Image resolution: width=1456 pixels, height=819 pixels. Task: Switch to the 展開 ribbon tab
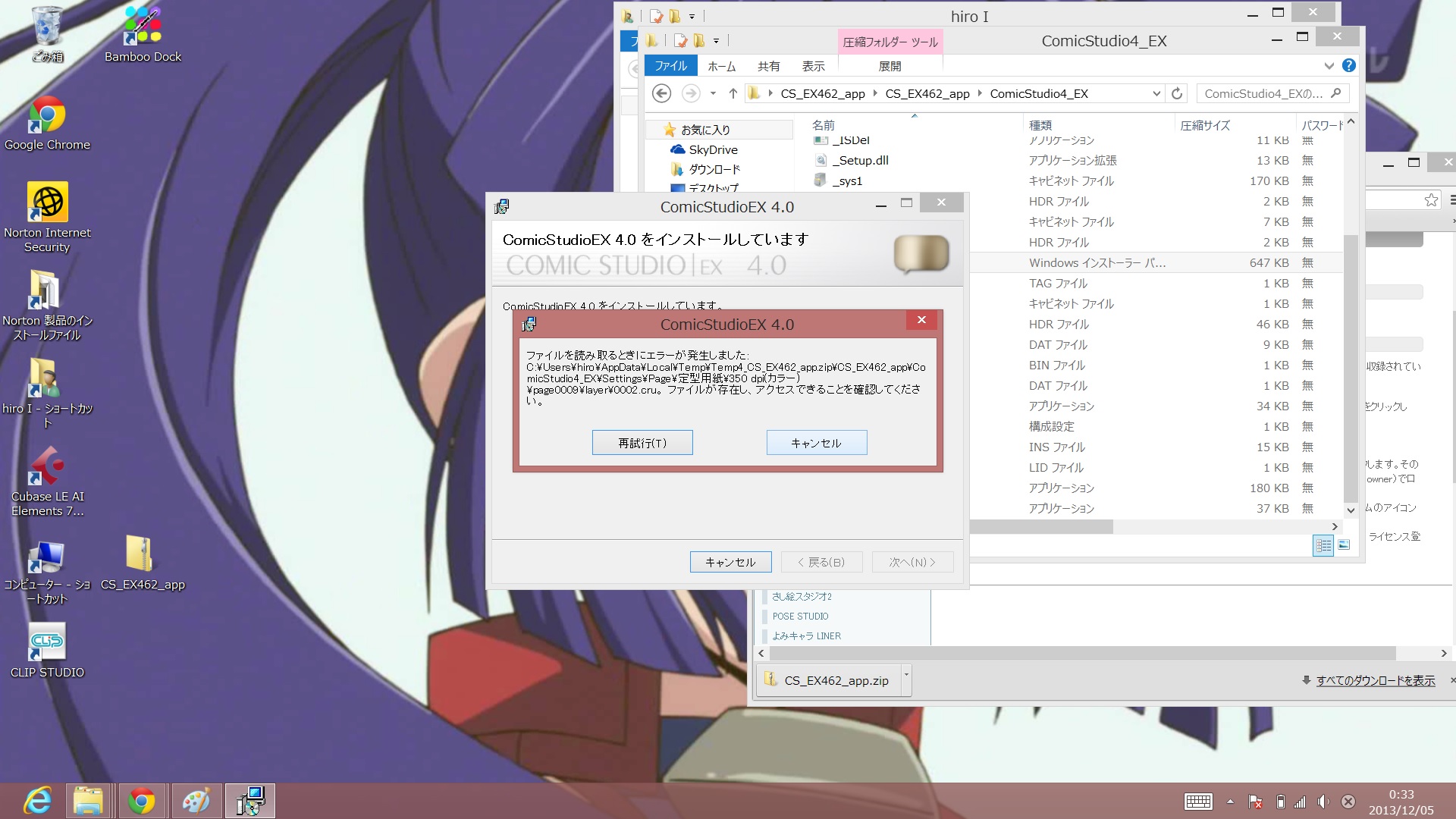(890, 66)
